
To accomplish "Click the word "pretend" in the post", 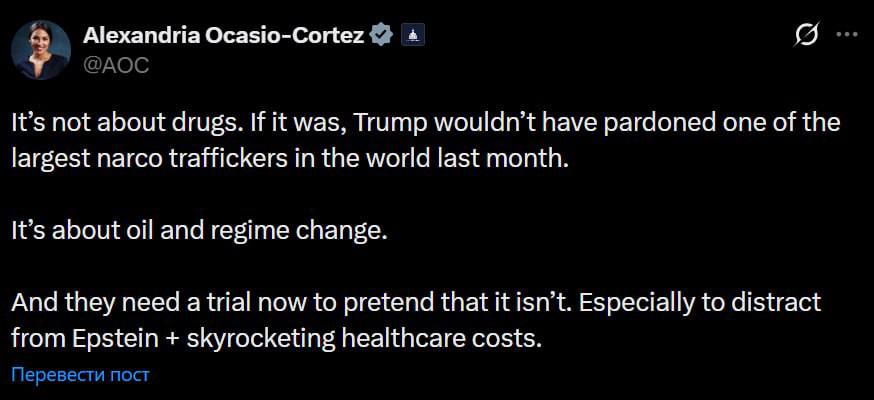I will point(392,302).
